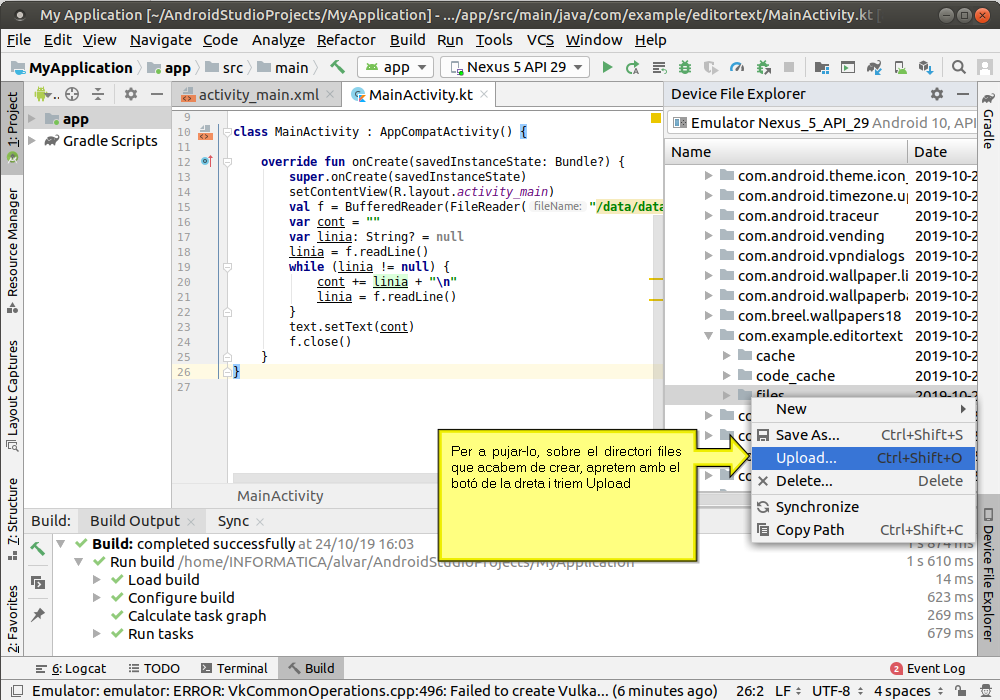Viewport: 1000px width, 700px height.
Task: Choose Save As... from the context menu
Action: coord(864,435)
